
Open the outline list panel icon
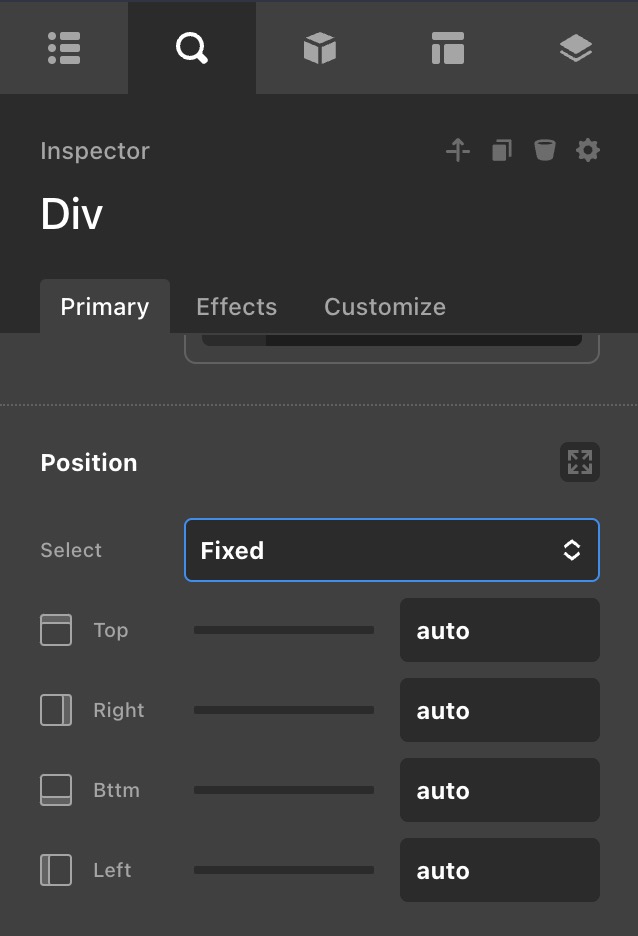[x=64, y=48]
